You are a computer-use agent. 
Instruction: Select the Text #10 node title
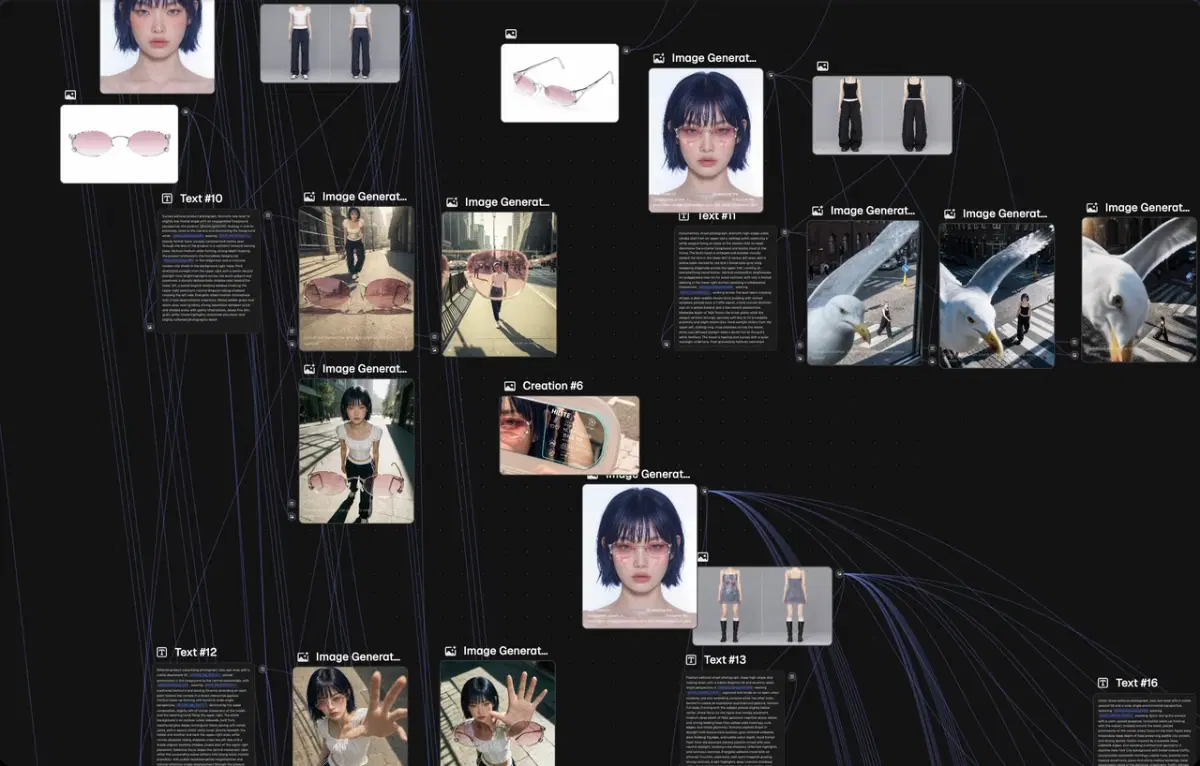pos(201,199)
